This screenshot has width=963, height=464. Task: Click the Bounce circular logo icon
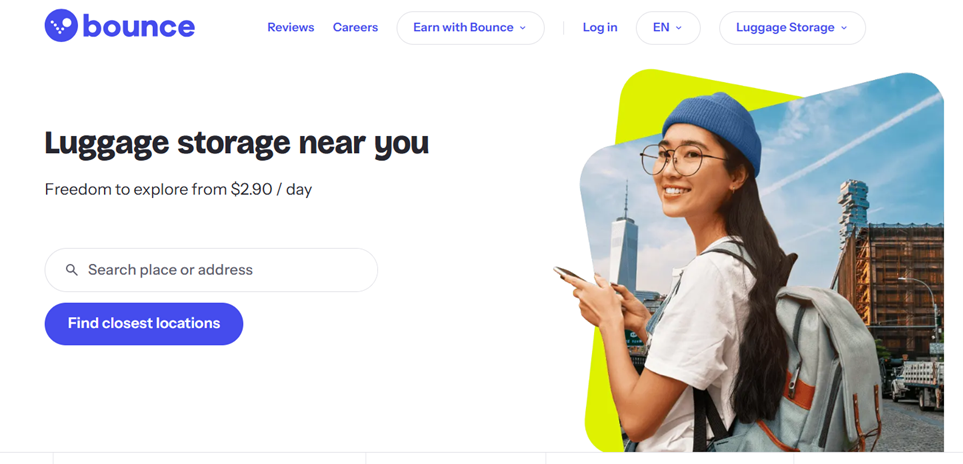[x=61, y=26]
